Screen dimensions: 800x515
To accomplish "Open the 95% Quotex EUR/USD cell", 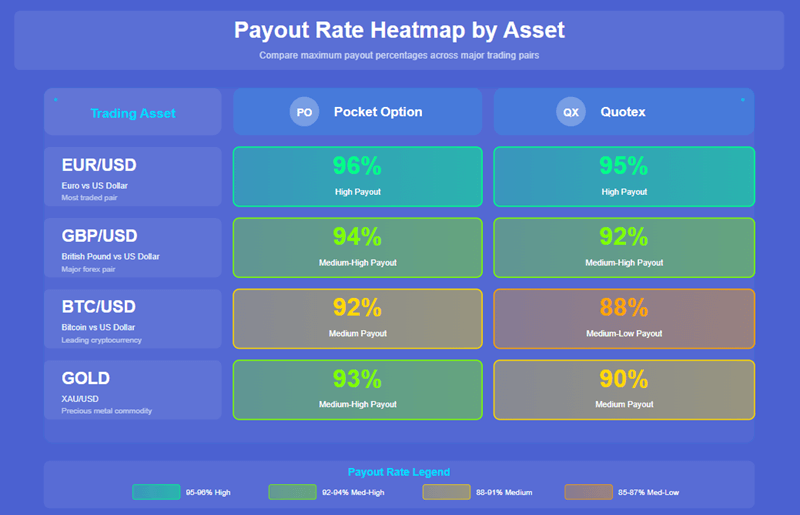I will coord(624,177).
